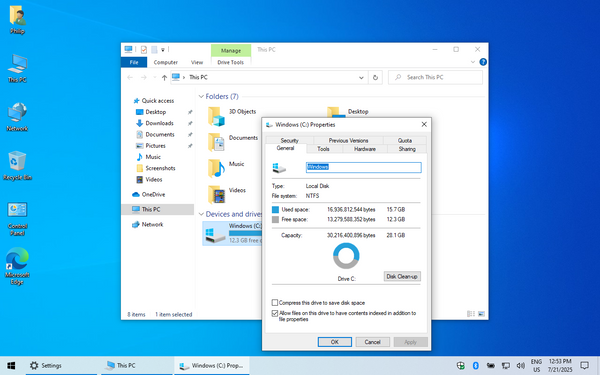Collapse the Devices and drives group
This screenshot has width=600, height=375.
(201, 214)
